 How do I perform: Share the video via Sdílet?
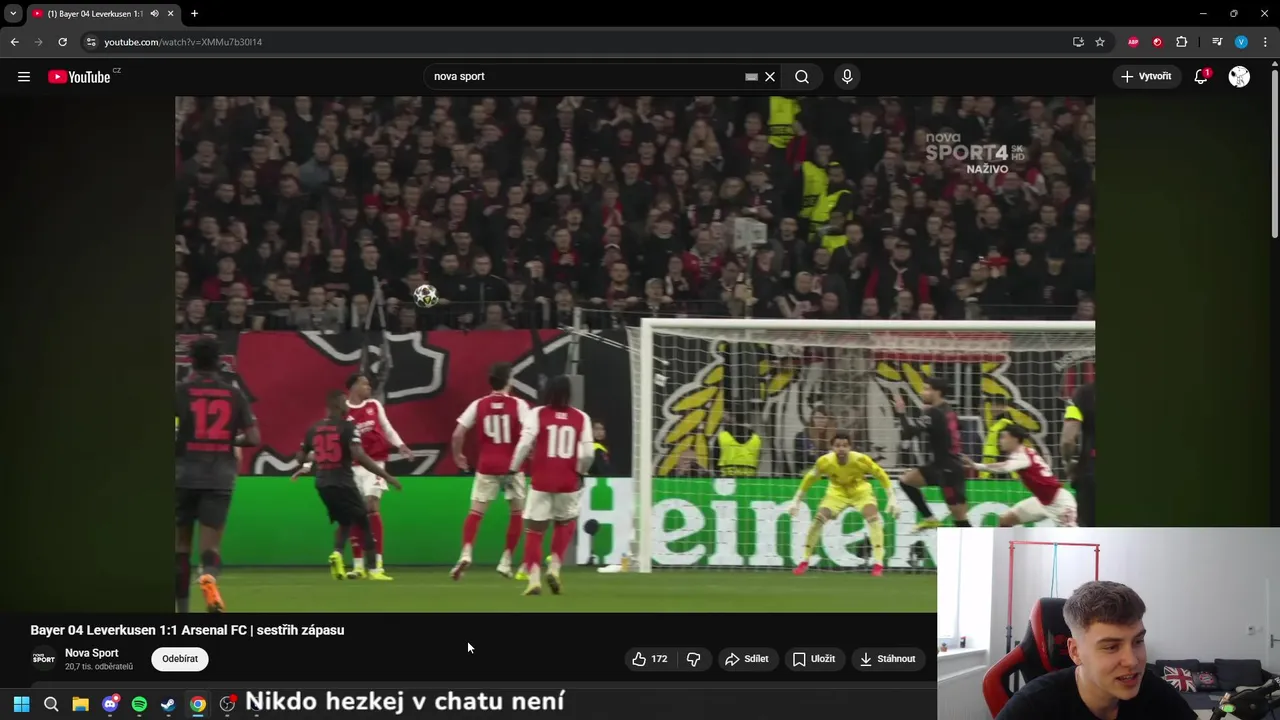click(x=747, y=659)
